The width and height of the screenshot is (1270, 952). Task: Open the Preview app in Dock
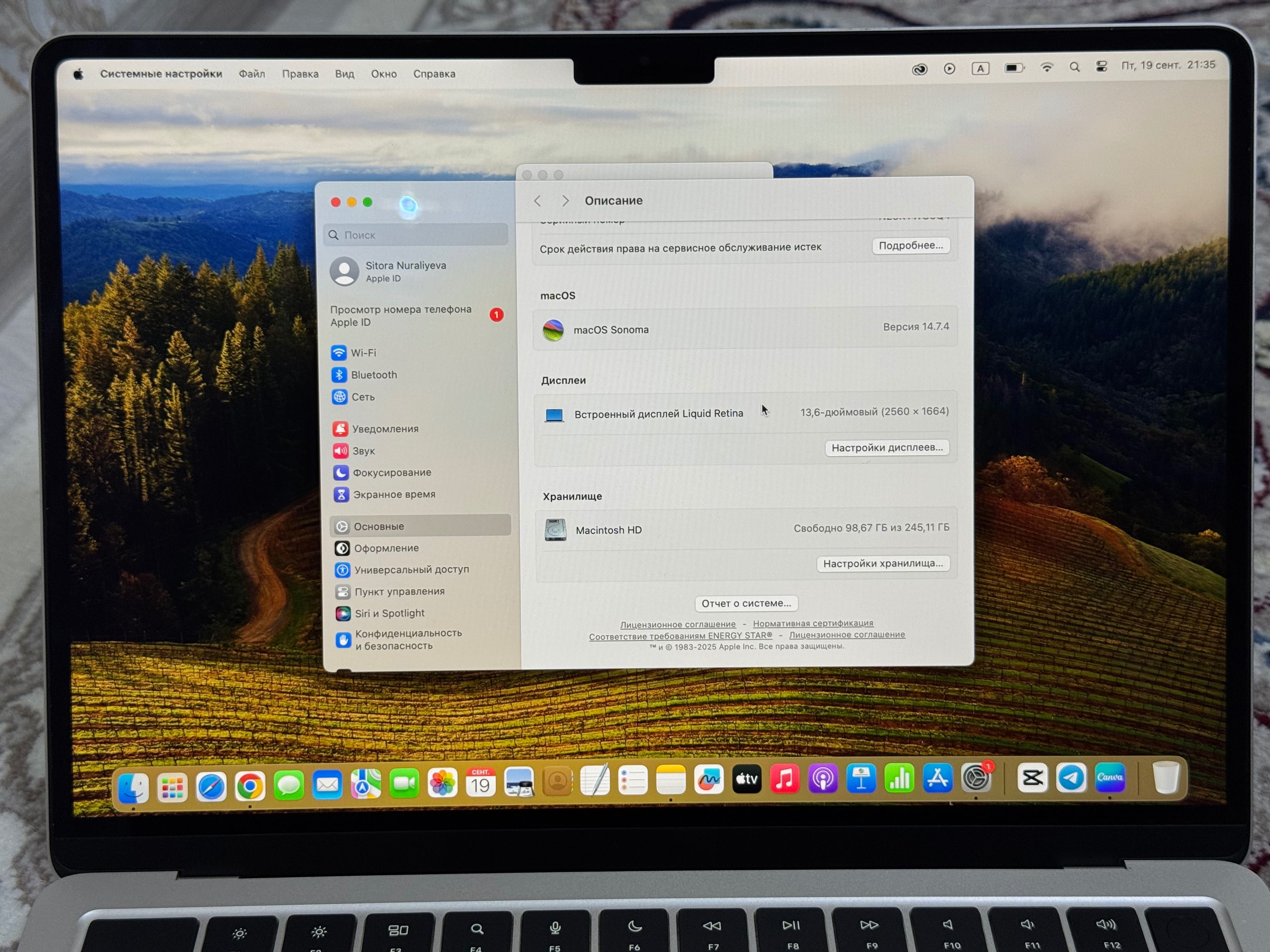[519, 782]
